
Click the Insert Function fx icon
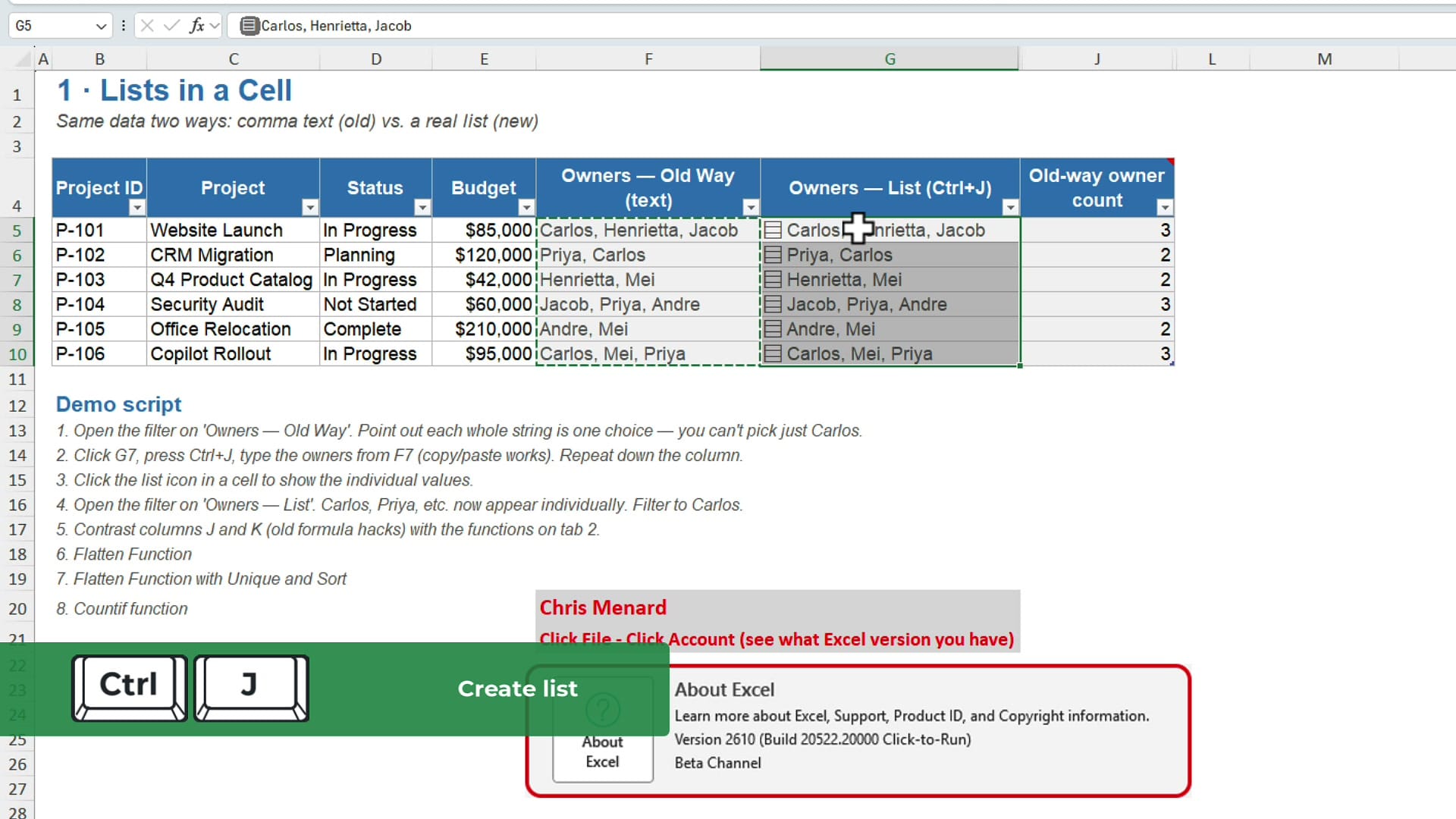(197, 26)
